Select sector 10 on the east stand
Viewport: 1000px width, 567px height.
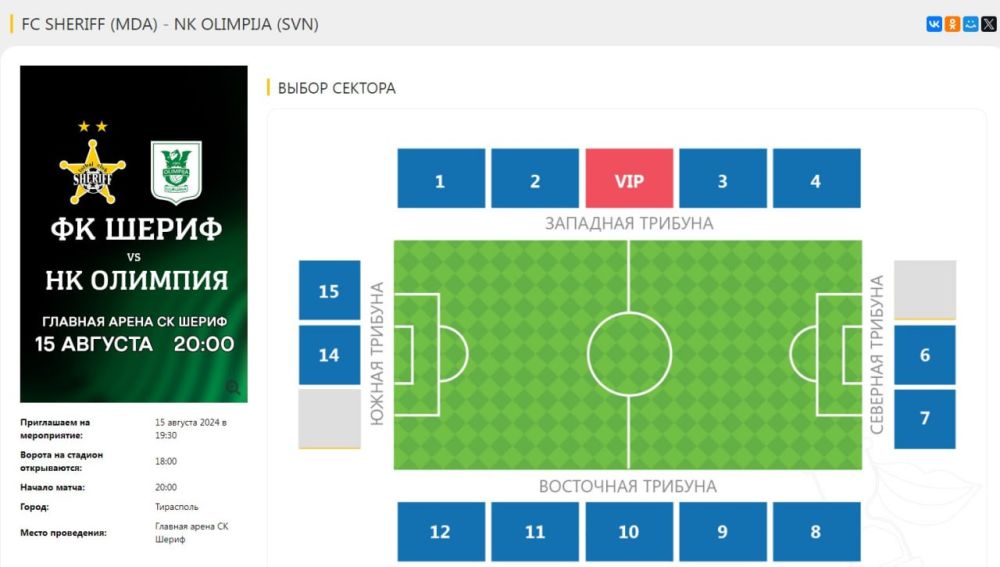629,531
